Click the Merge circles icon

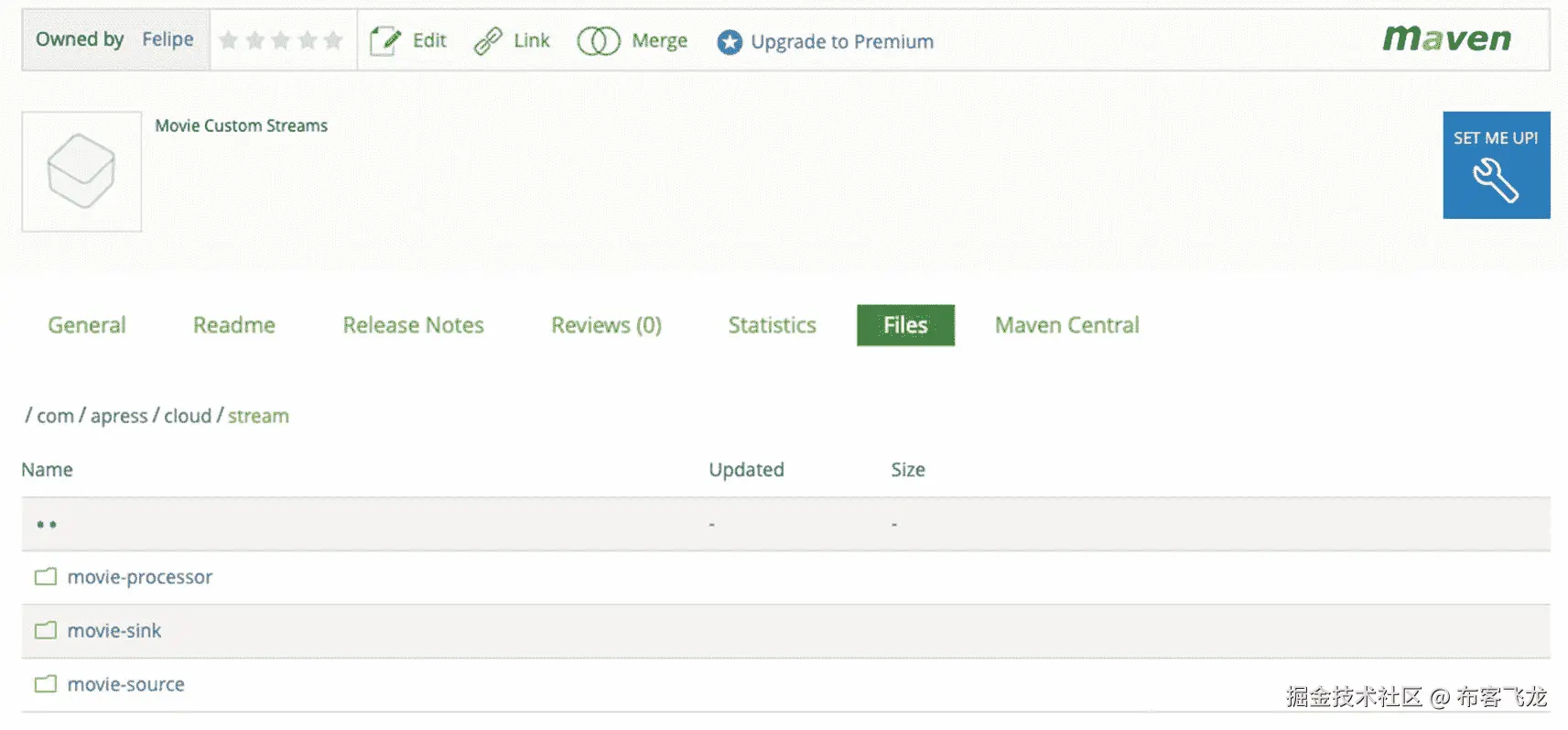[599, 41]
